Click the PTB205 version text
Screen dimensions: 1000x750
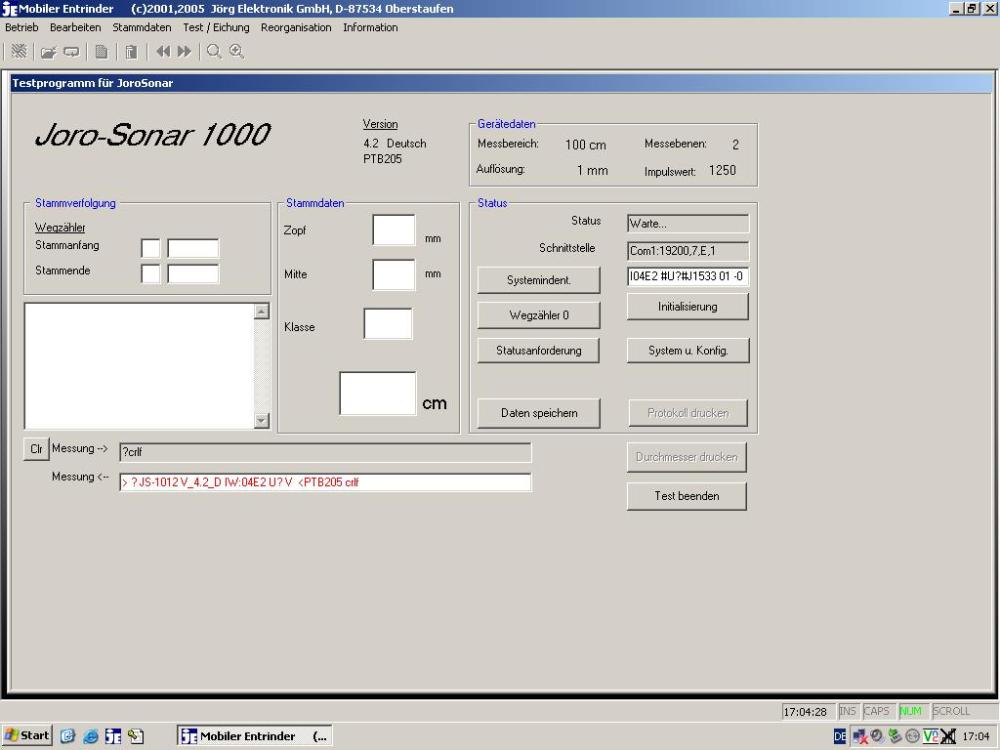pos(383,159)
